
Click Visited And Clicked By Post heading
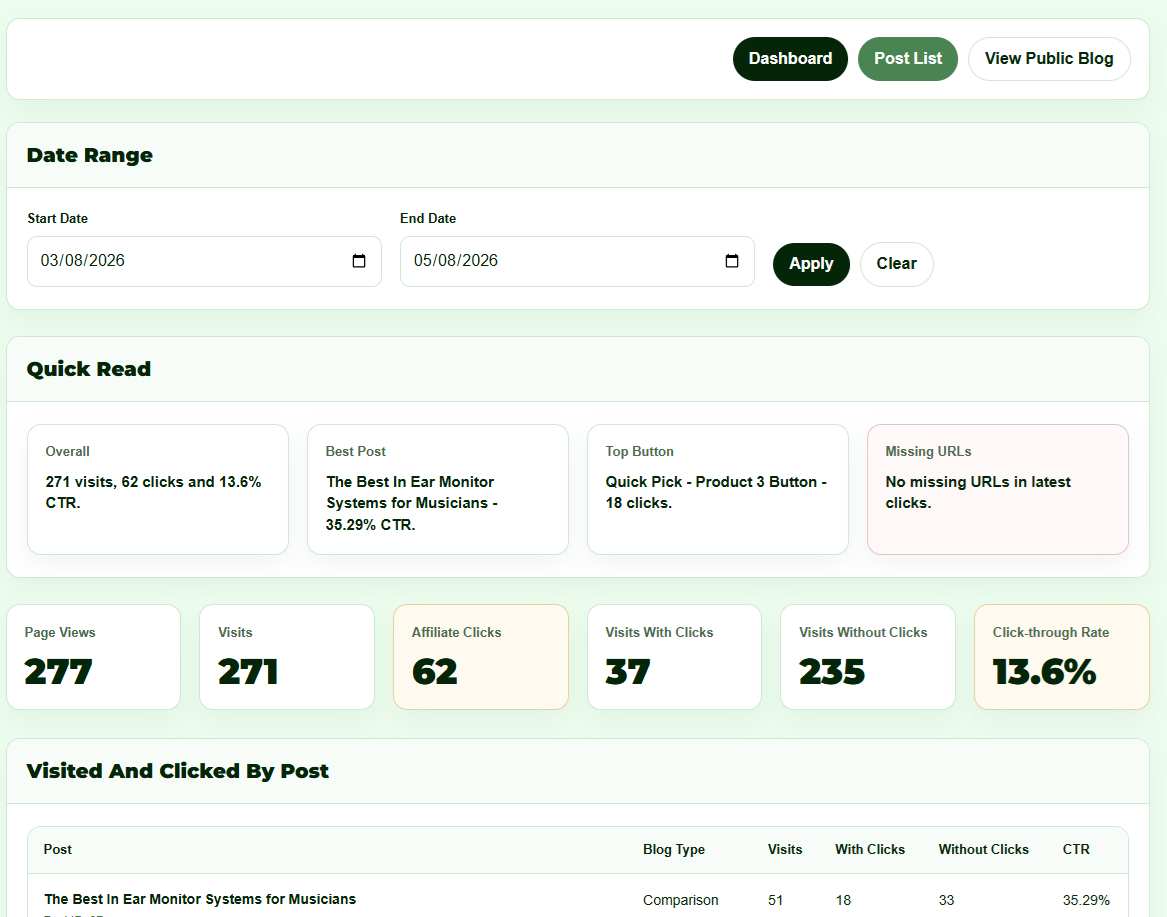(x=177, y=771)
